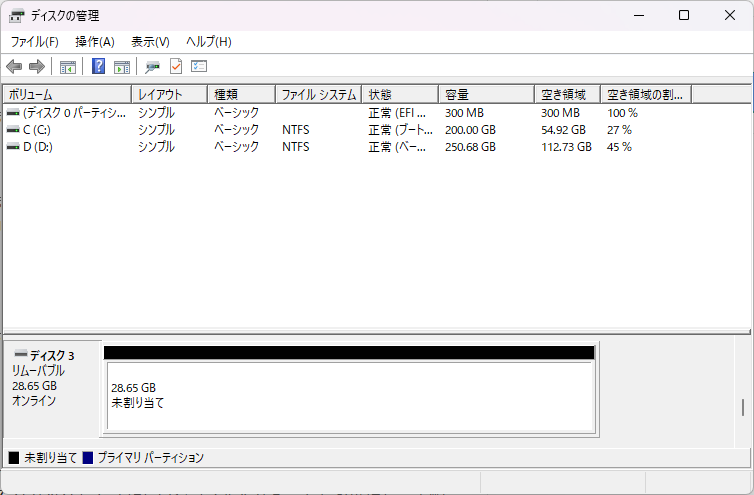Click the drive icon beside C (C:)
The height and width of the screenshot is (495, 754).
point(13,130)
